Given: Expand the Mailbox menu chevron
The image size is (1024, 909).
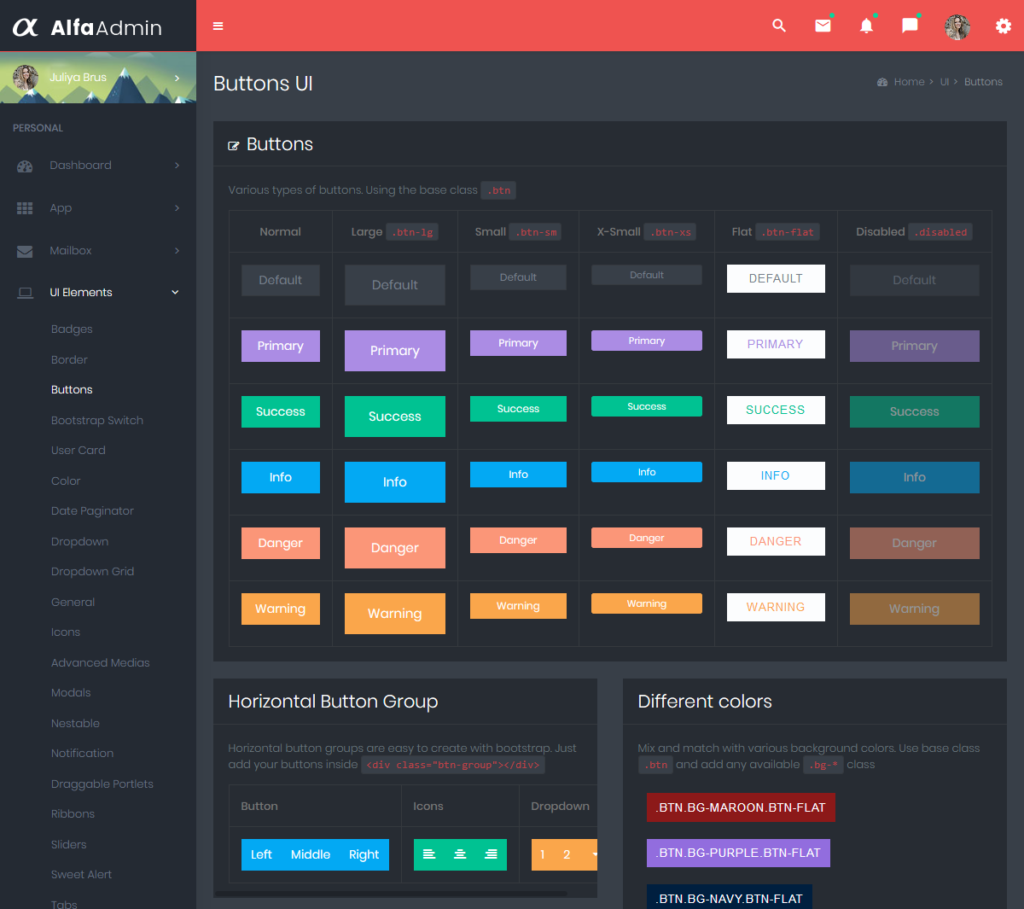Looking at the screenshot, I should [177, 250].
